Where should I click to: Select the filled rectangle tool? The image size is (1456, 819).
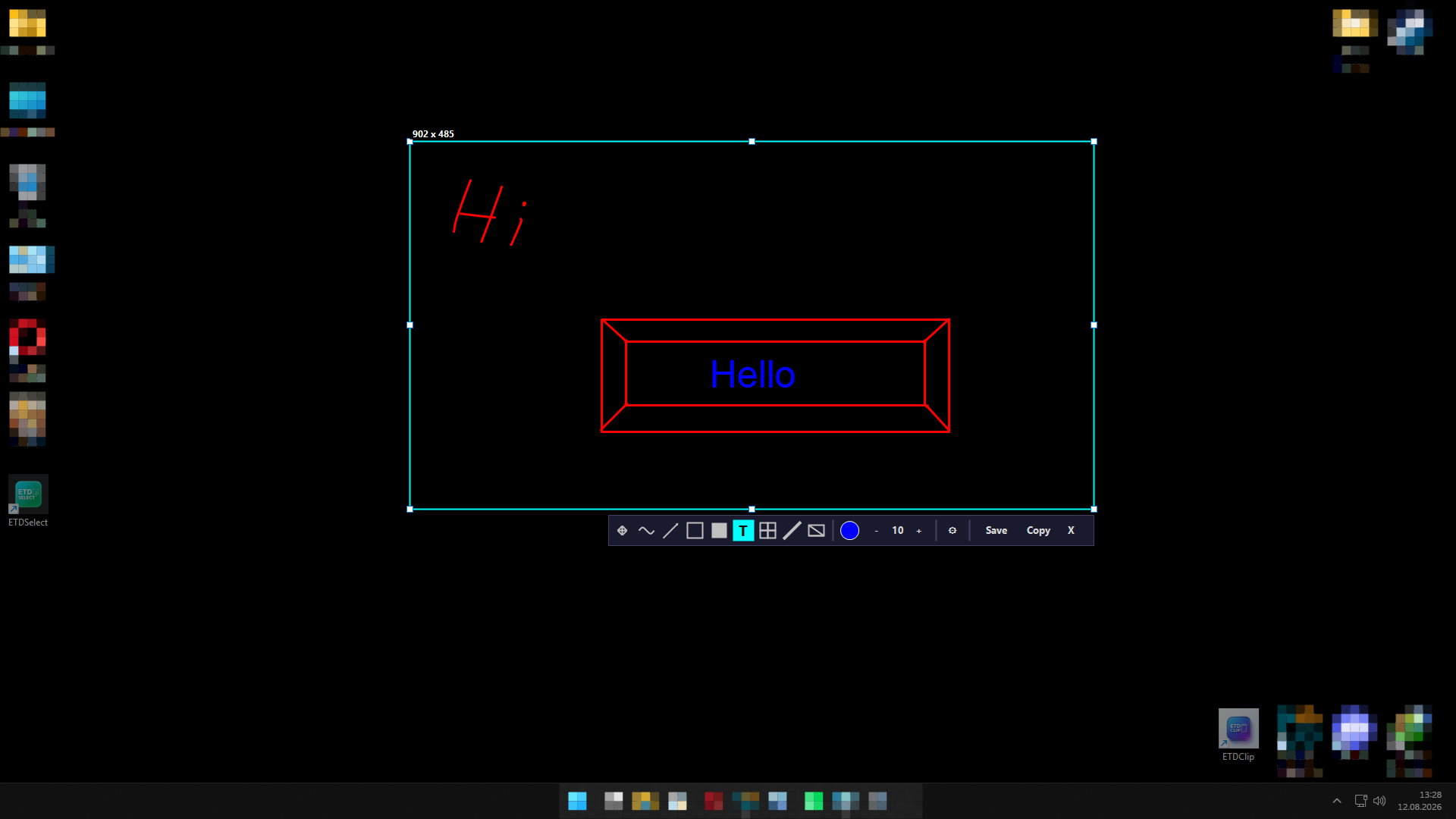tap(719, 531)
